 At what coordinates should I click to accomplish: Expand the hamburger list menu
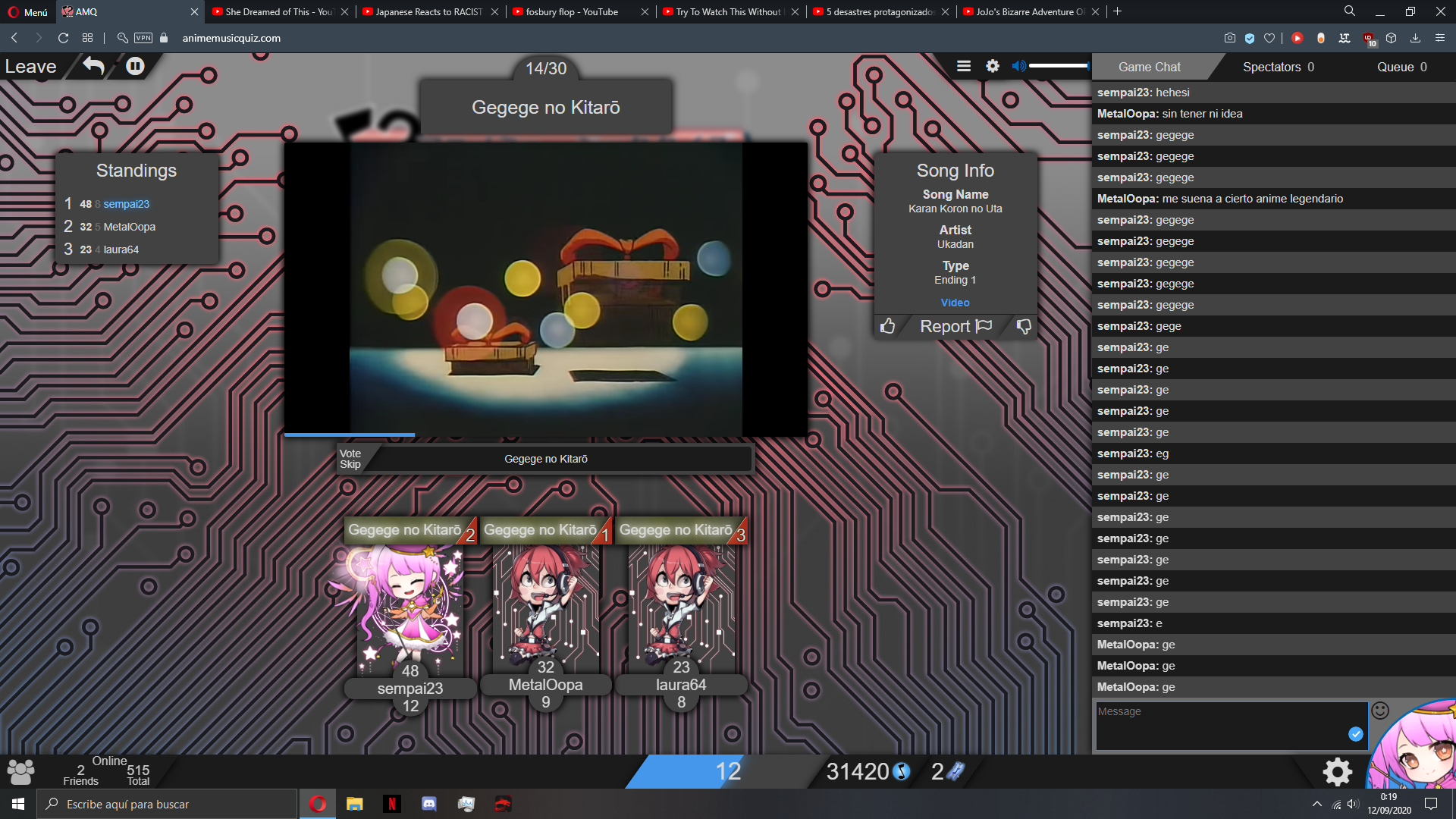pos(964,67)
